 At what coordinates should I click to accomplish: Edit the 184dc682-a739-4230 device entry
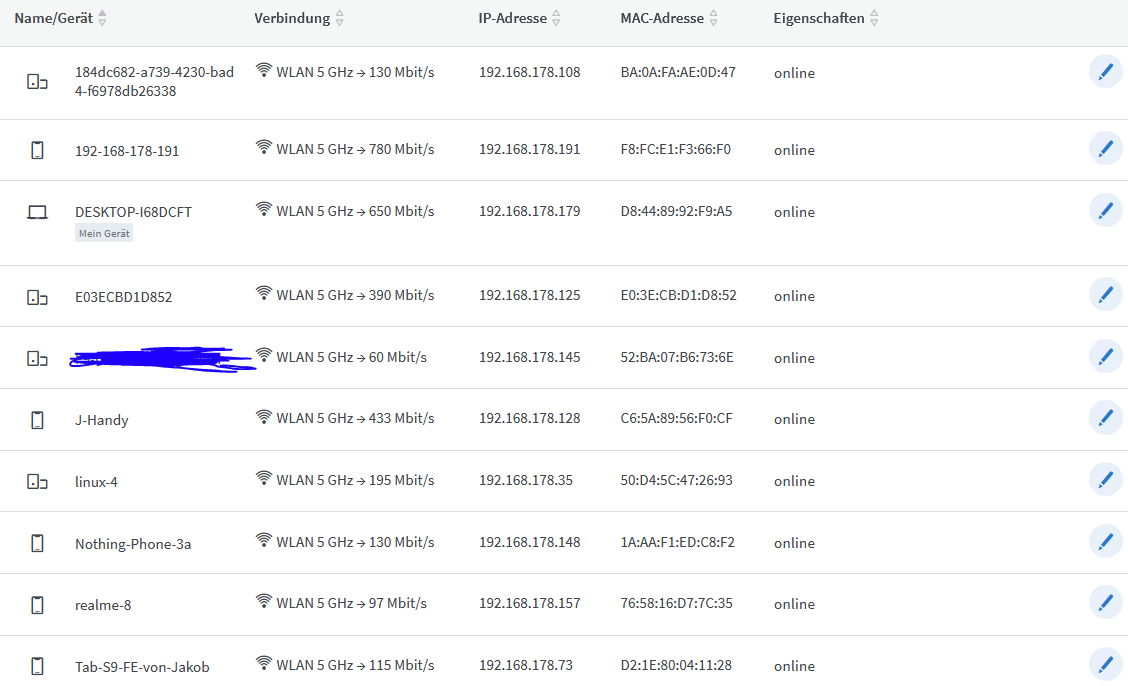(x=1106, y=72)
